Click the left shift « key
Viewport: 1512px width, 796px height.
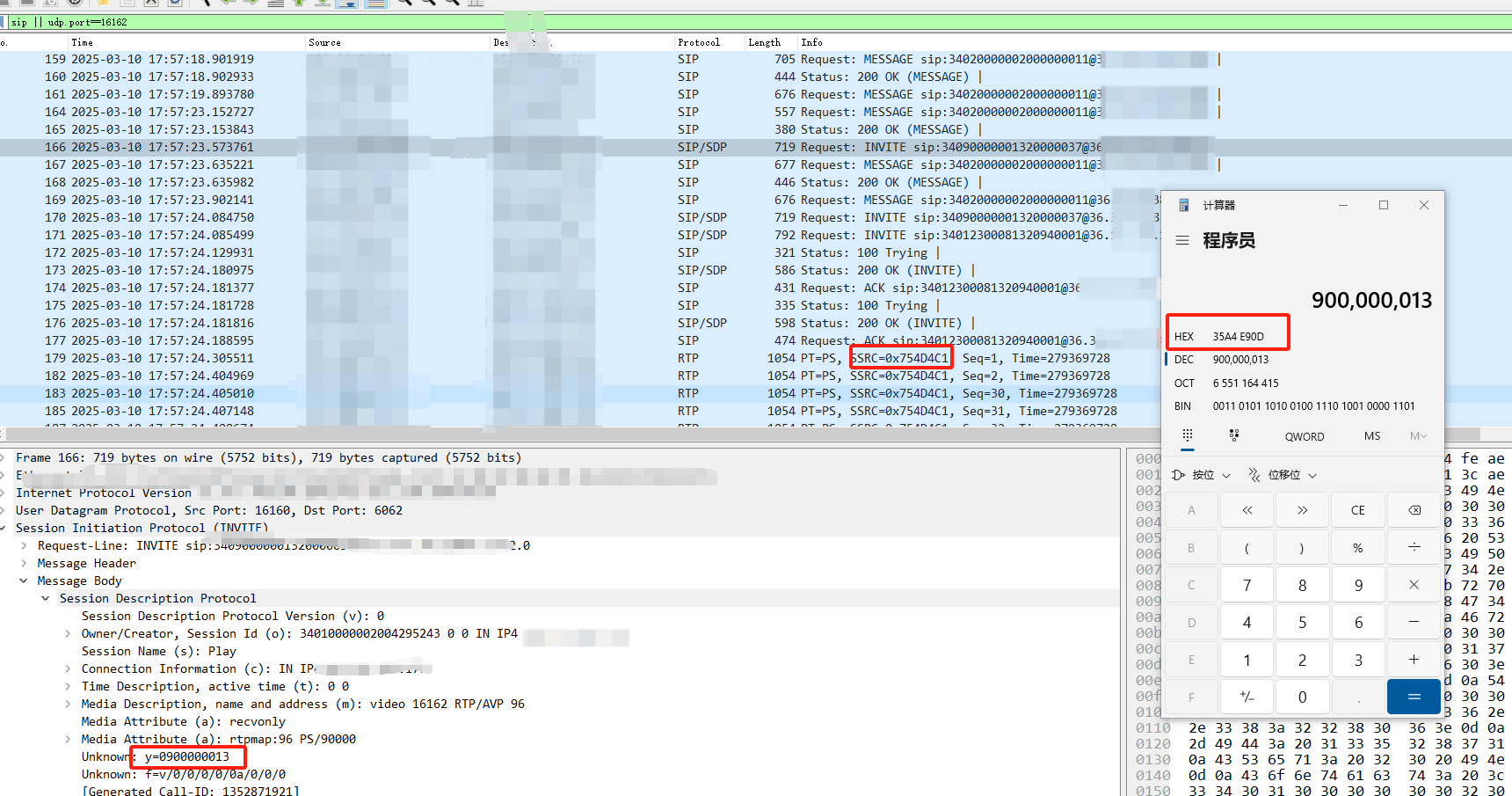click(x=1247, y=510)
